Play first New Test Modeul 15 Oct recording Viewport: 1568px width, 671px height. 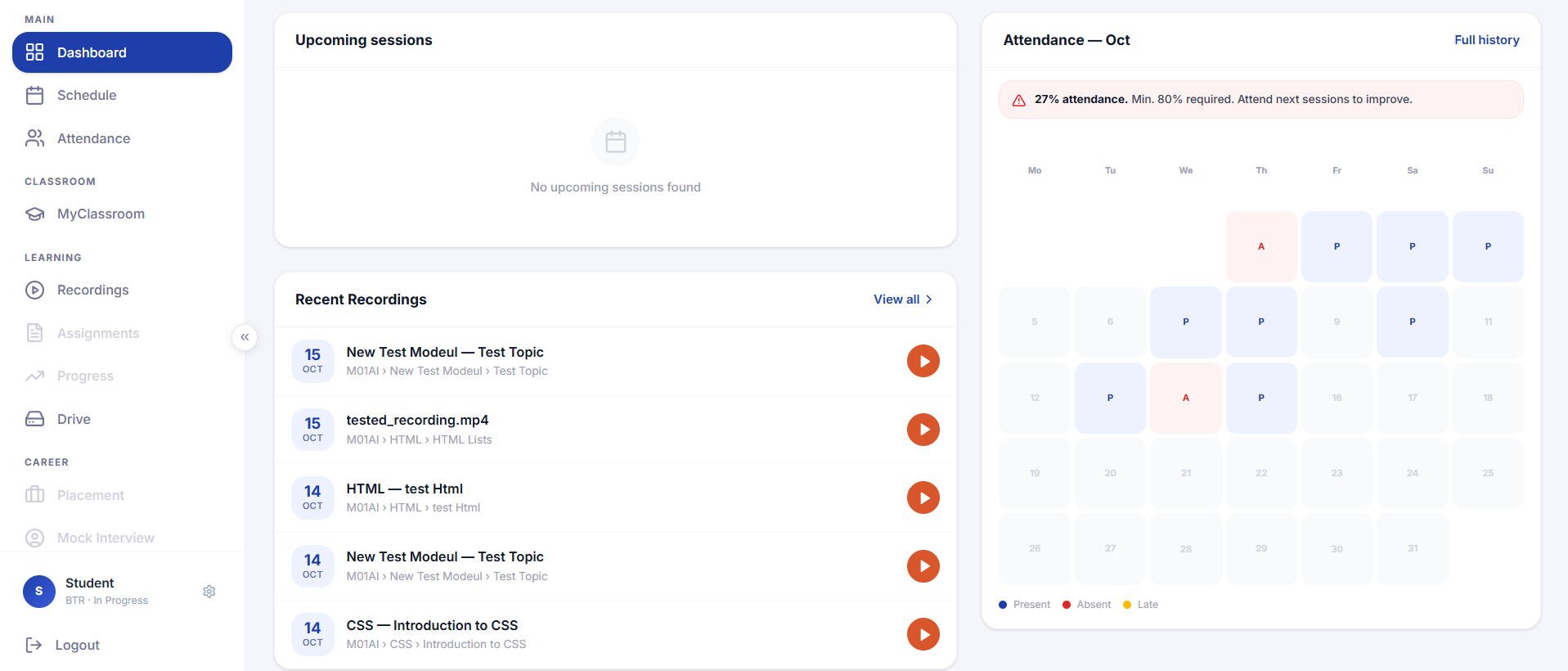click(923, 361)
